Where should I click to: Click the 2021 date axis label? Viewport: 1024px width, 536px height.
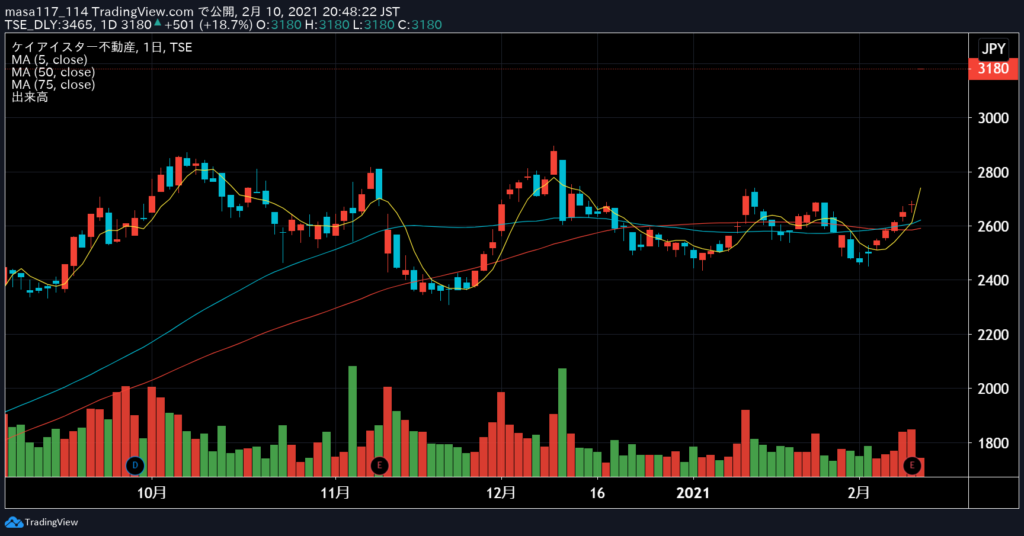pos(693,493)
